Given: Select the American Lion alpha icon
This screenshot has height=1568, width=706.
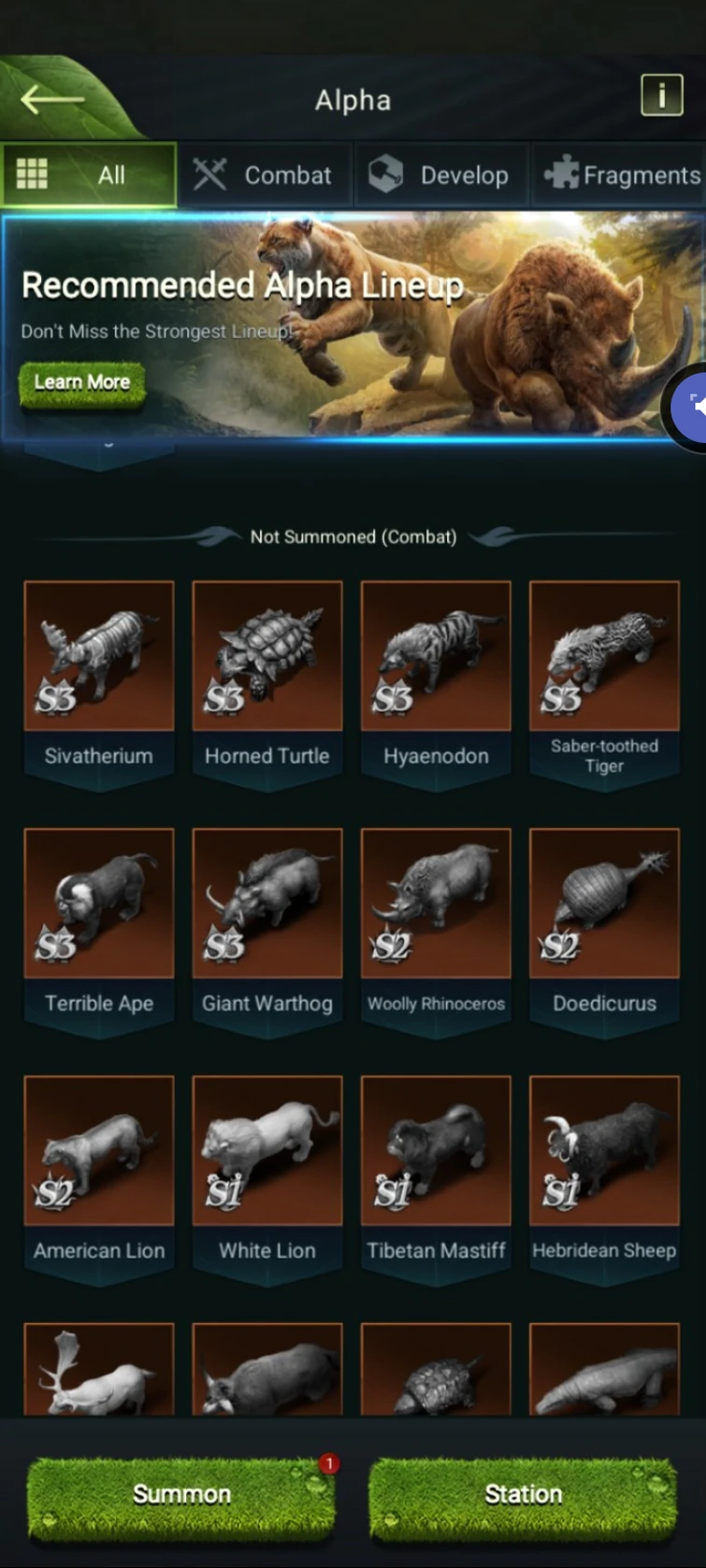Looking at the screenshot, I should tap(99, 1151).
